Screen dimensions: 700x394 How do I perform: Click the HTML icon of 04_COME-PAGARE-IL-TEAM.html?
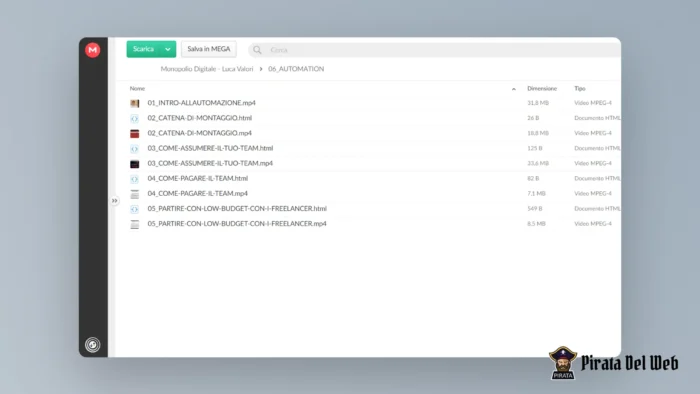[134, 178]
